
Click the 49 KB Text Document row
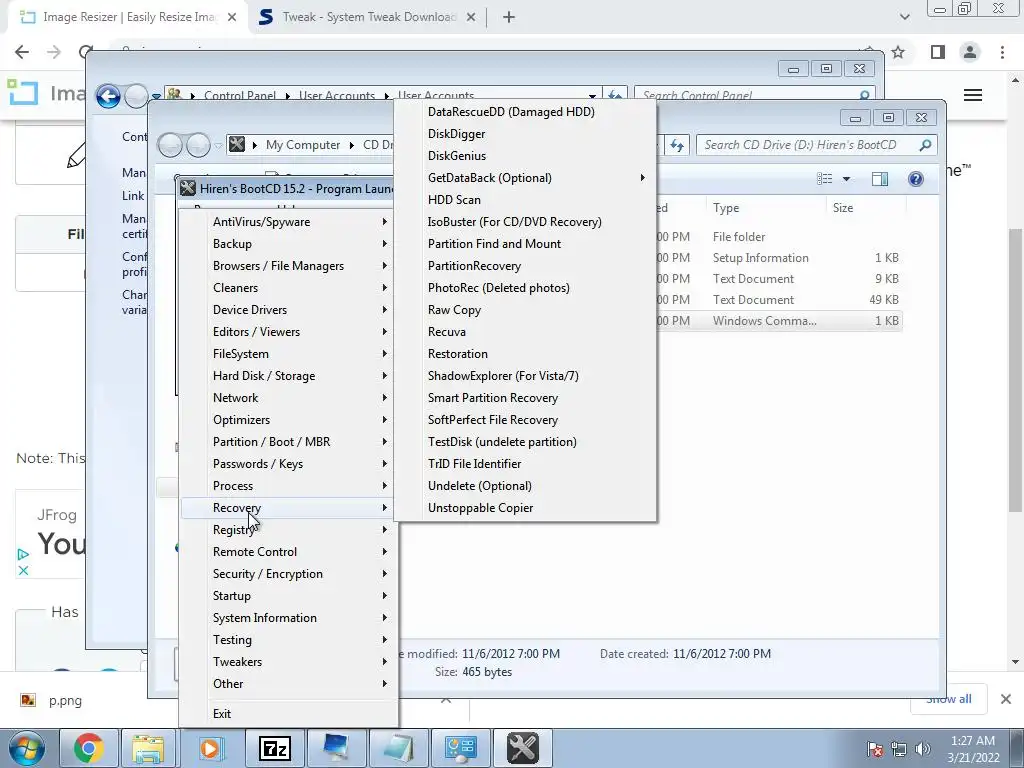point(779,300)
